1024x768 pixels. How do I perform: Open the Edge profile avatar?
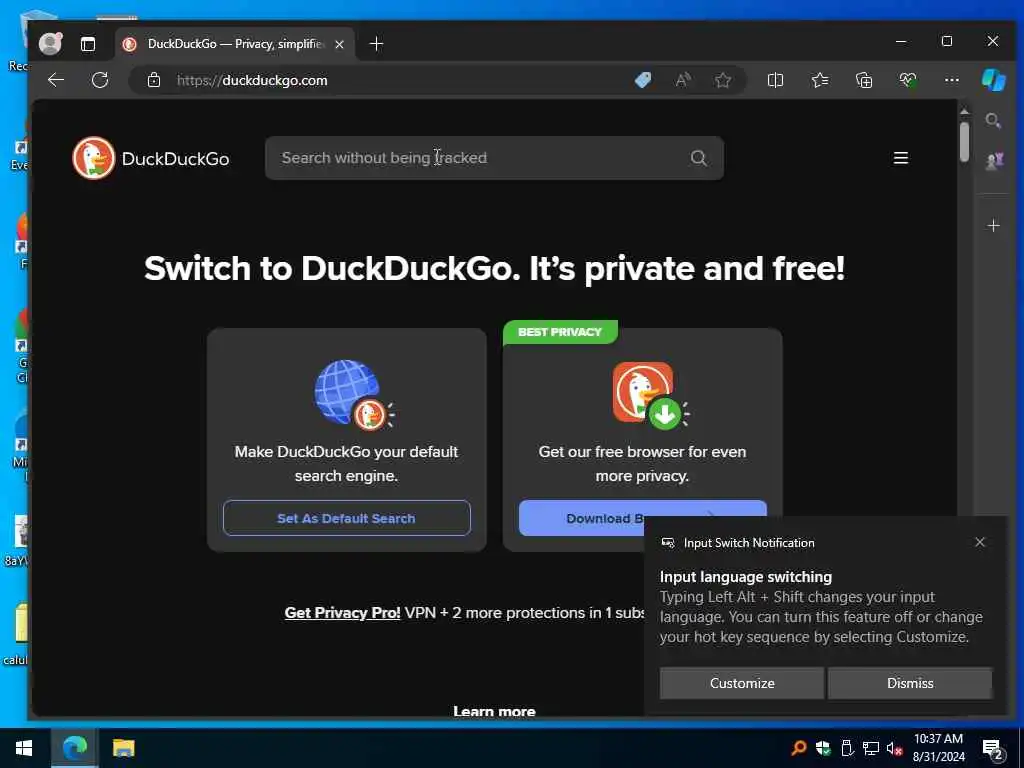(50, 44)
